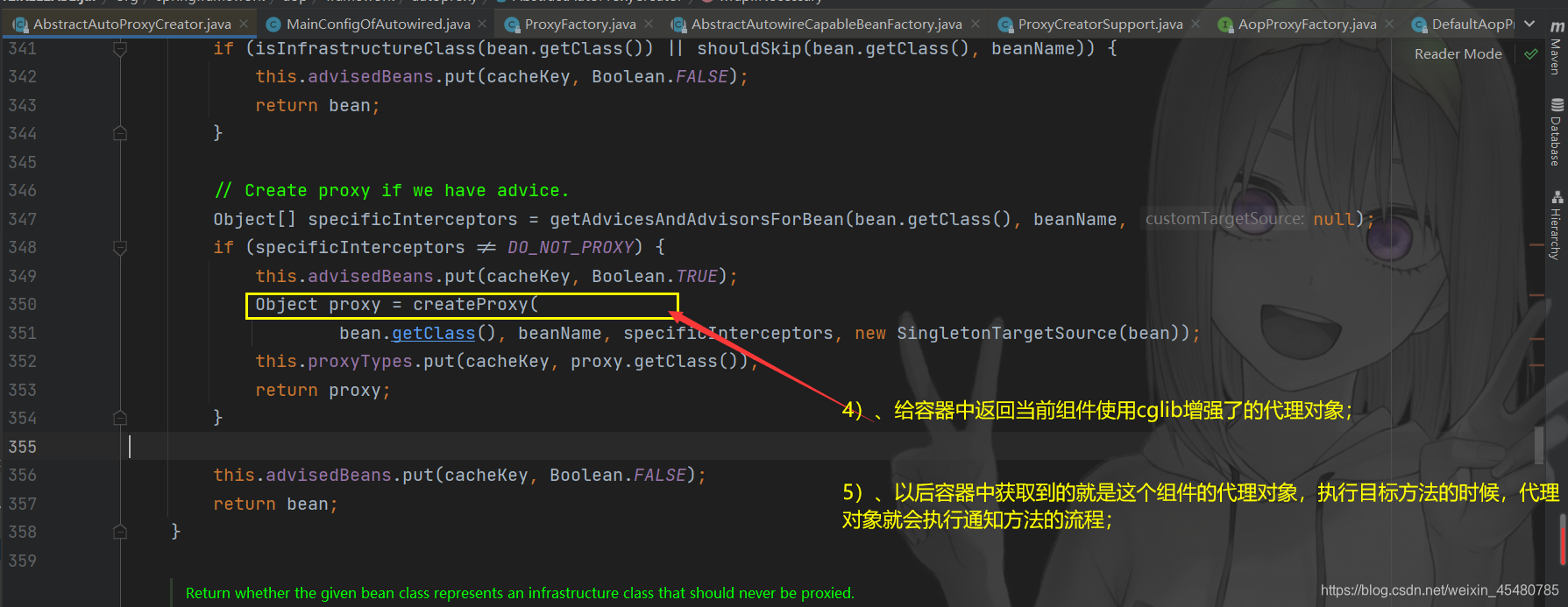Viewport: 1568px width, 607px height.
Task: Click 'return proxy;' on line 353
Action: (x=323, y=390)
